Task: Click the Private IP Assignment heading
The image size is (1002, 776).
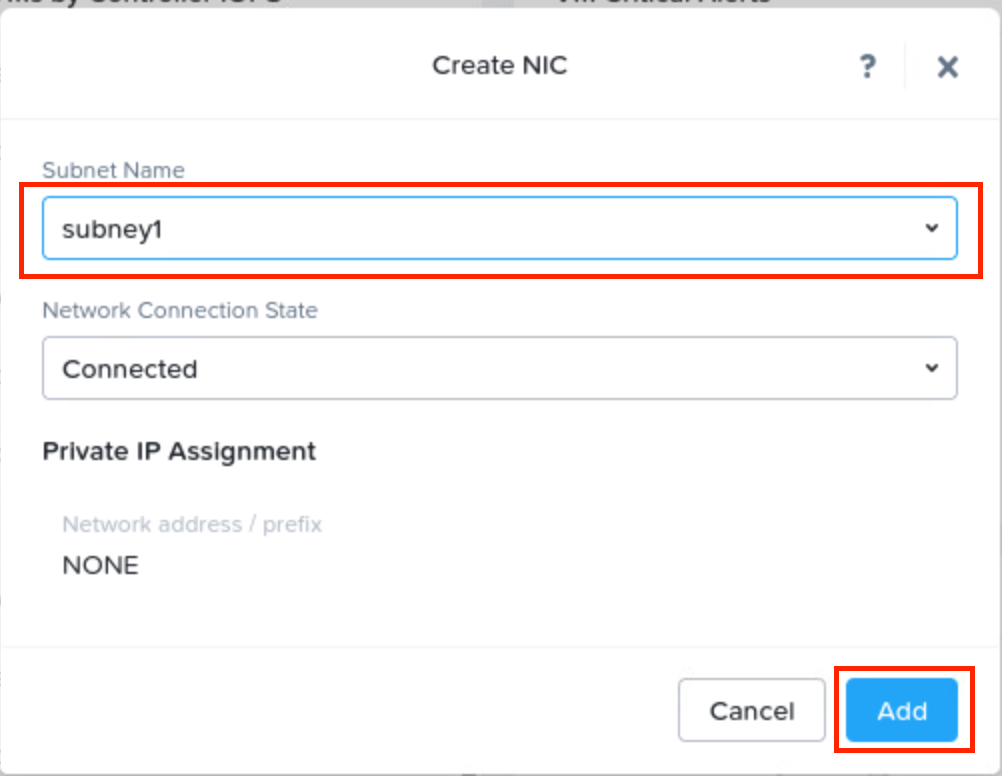Action: pos(178,451)
